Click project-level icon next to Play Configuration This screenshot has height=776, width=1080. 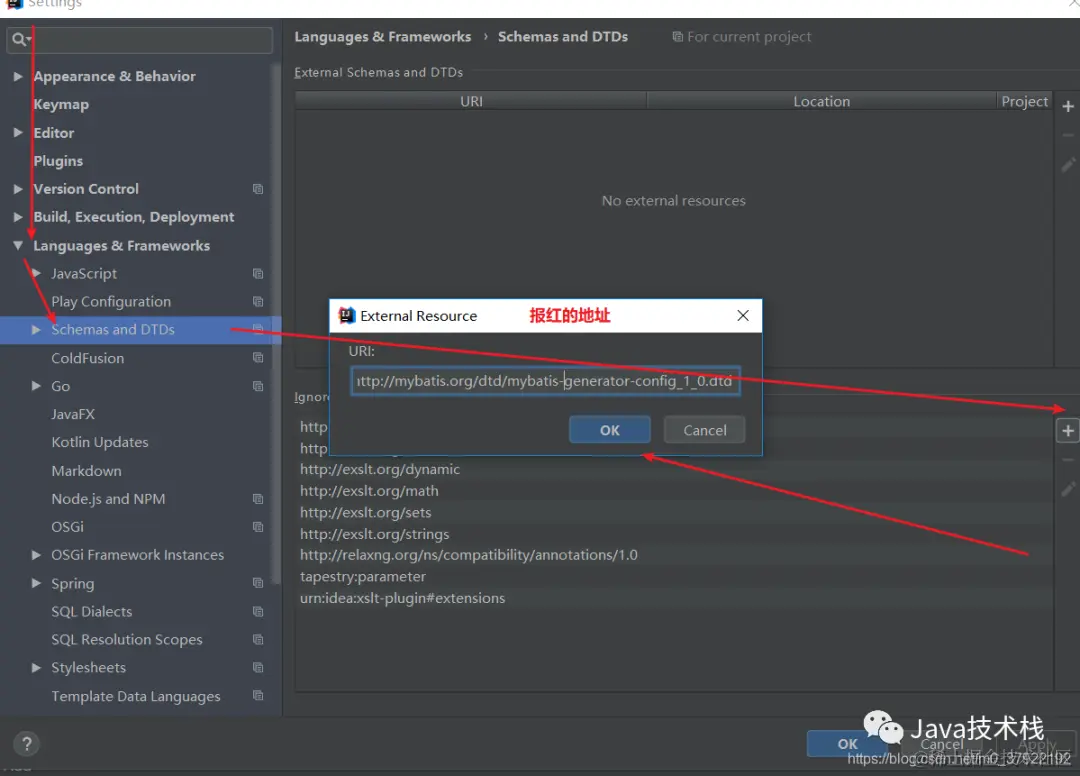[x=258, y=302]
